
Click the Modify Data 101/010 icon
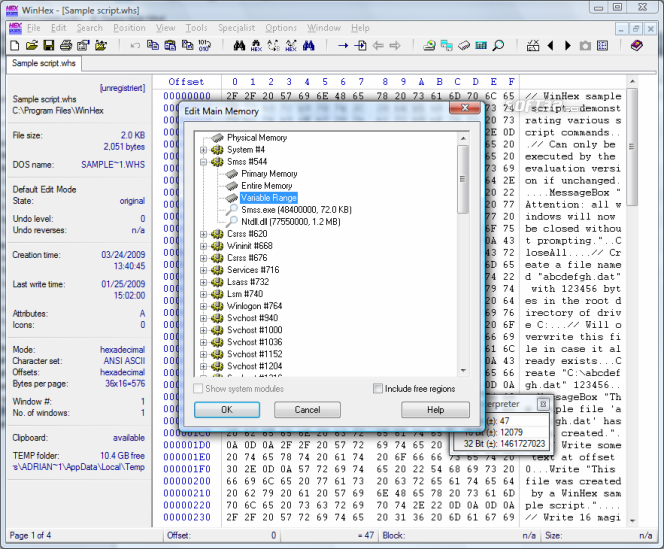(205, 45)
